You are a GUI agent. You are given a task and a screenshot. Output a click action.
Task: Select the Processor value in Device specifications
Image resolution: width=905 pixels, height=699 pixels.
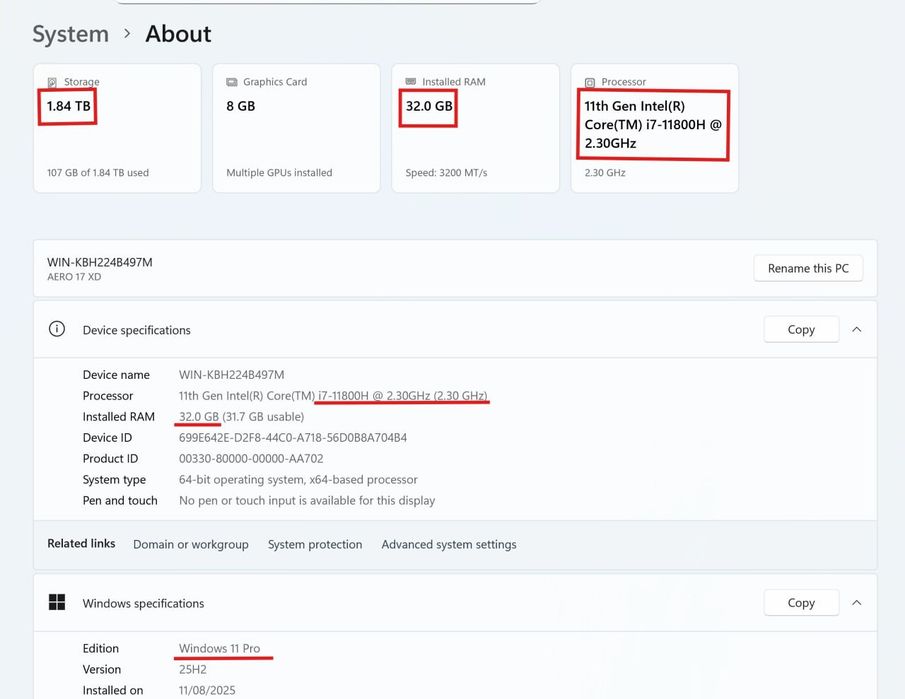coord(333,396)
